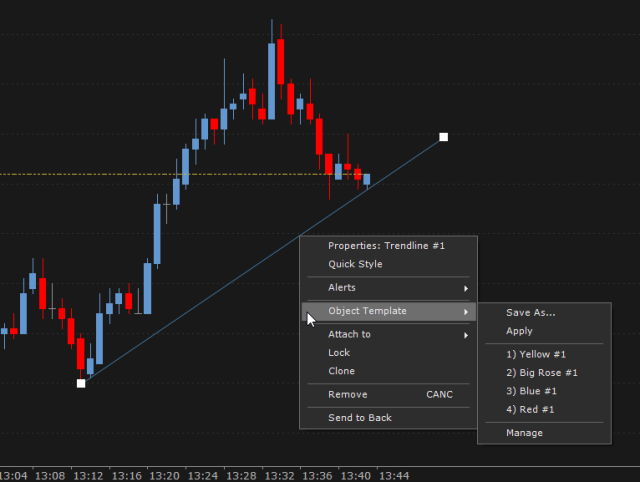The height and width of the screenshot is (482, 640).
Task: Expand the Alerts submenu arrow
Action: point(466,289)
